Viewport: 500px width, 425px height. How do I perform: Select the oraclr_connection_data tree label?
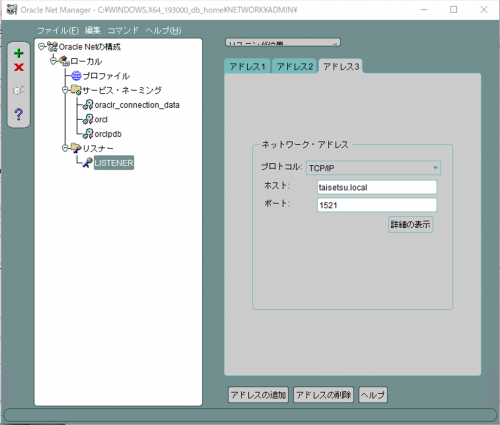(x=137, y=105)
